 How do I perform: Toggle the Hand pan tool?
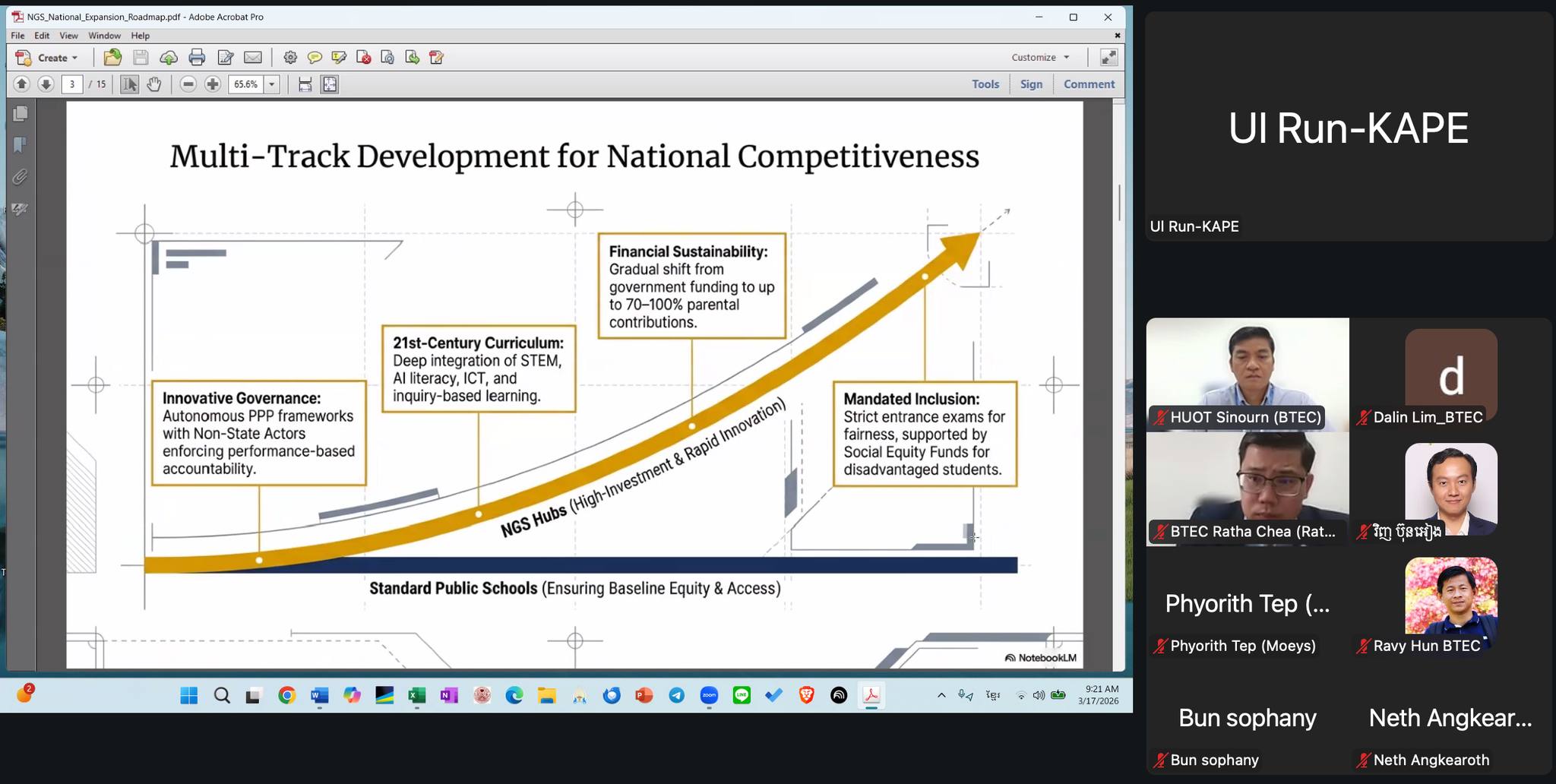click(154, 84)
